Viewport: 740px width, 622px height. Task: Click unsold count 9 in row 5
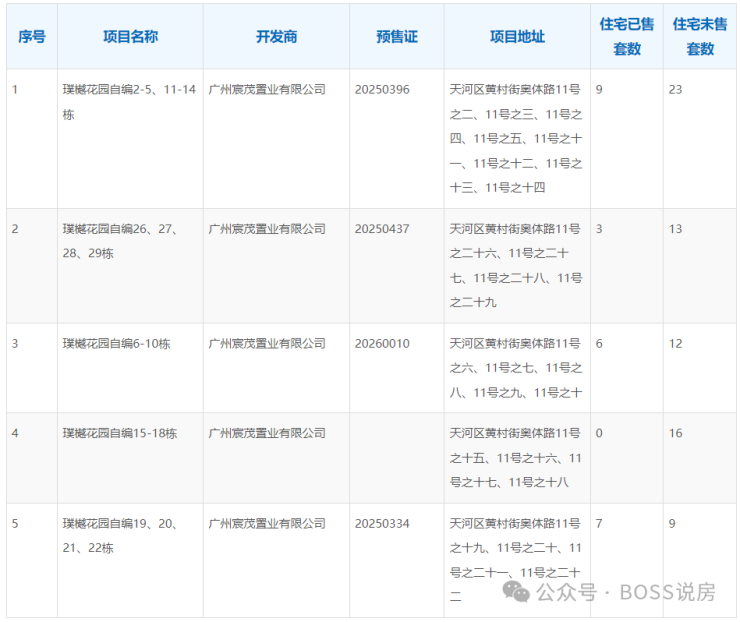point(672,524)
